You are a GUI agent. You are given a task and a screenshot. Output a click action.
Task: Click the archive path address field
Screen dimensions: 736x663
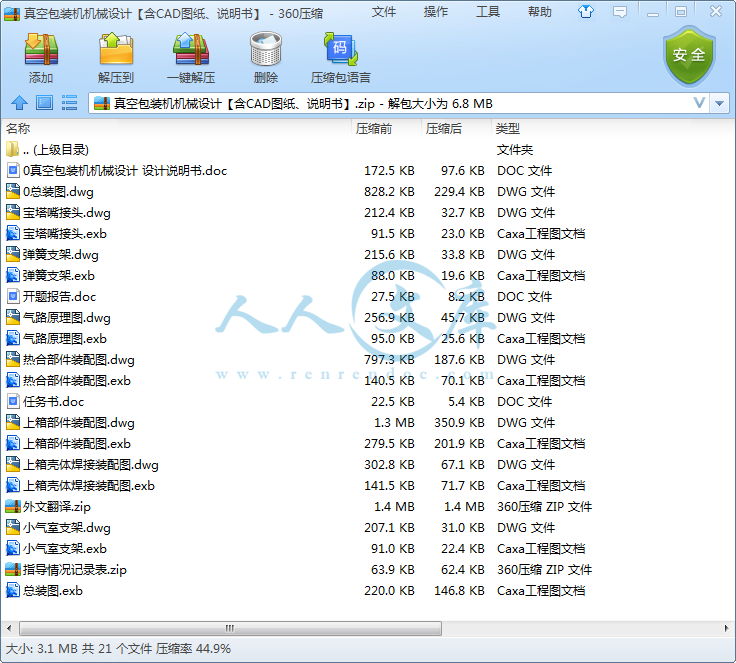[399, 103]
